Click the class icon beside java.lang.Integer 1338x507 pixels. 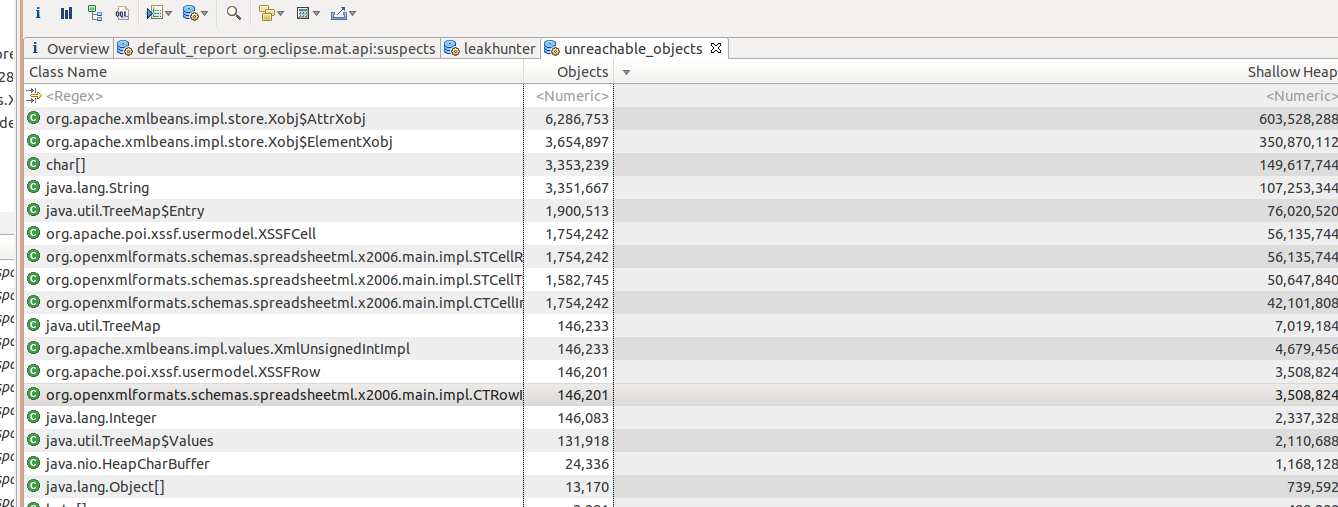click(x=33, y=417)
